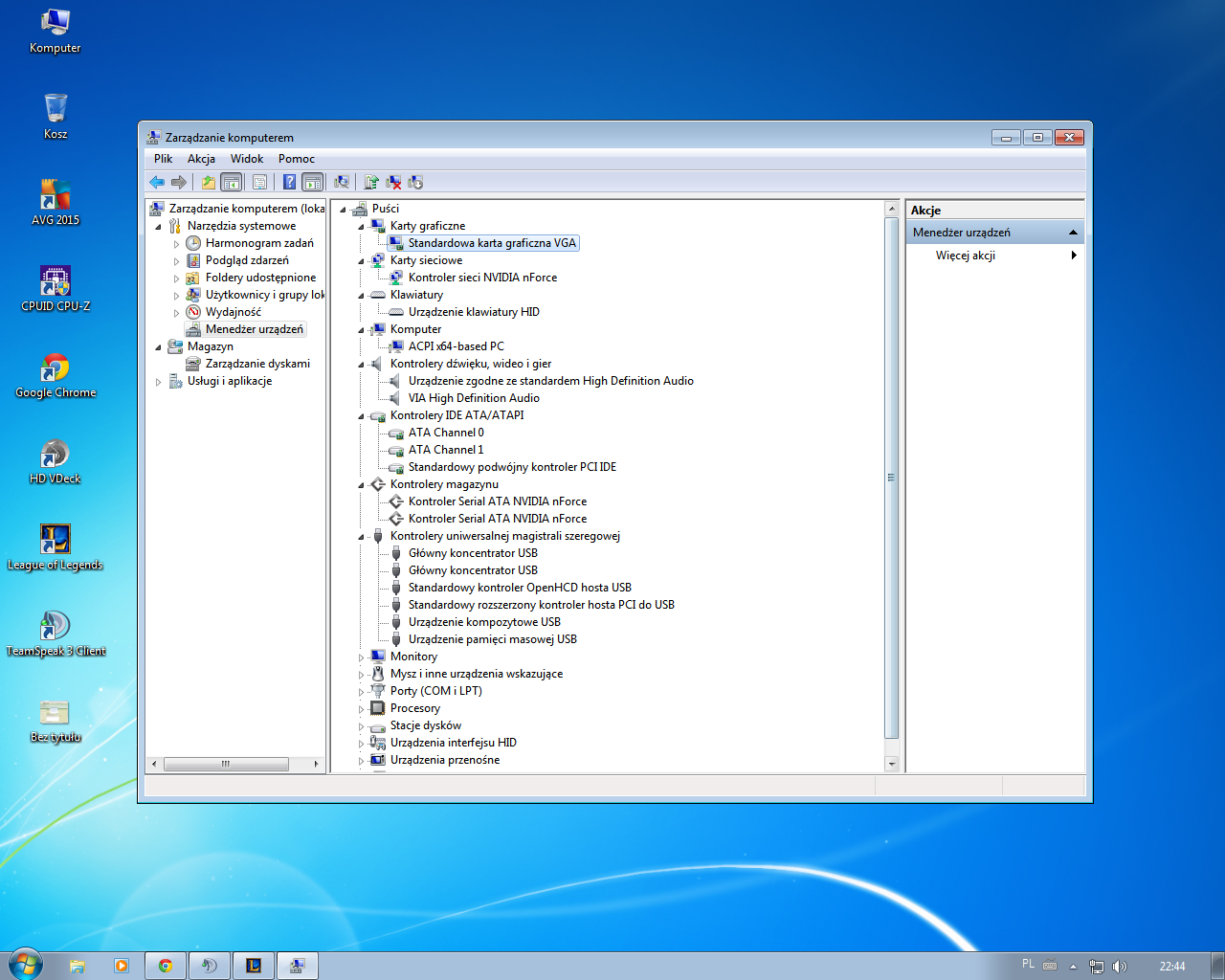This screenshot has height=980, width=1225.
Task: Open the Google Chrome desktop shortcut
Action: 56,374
